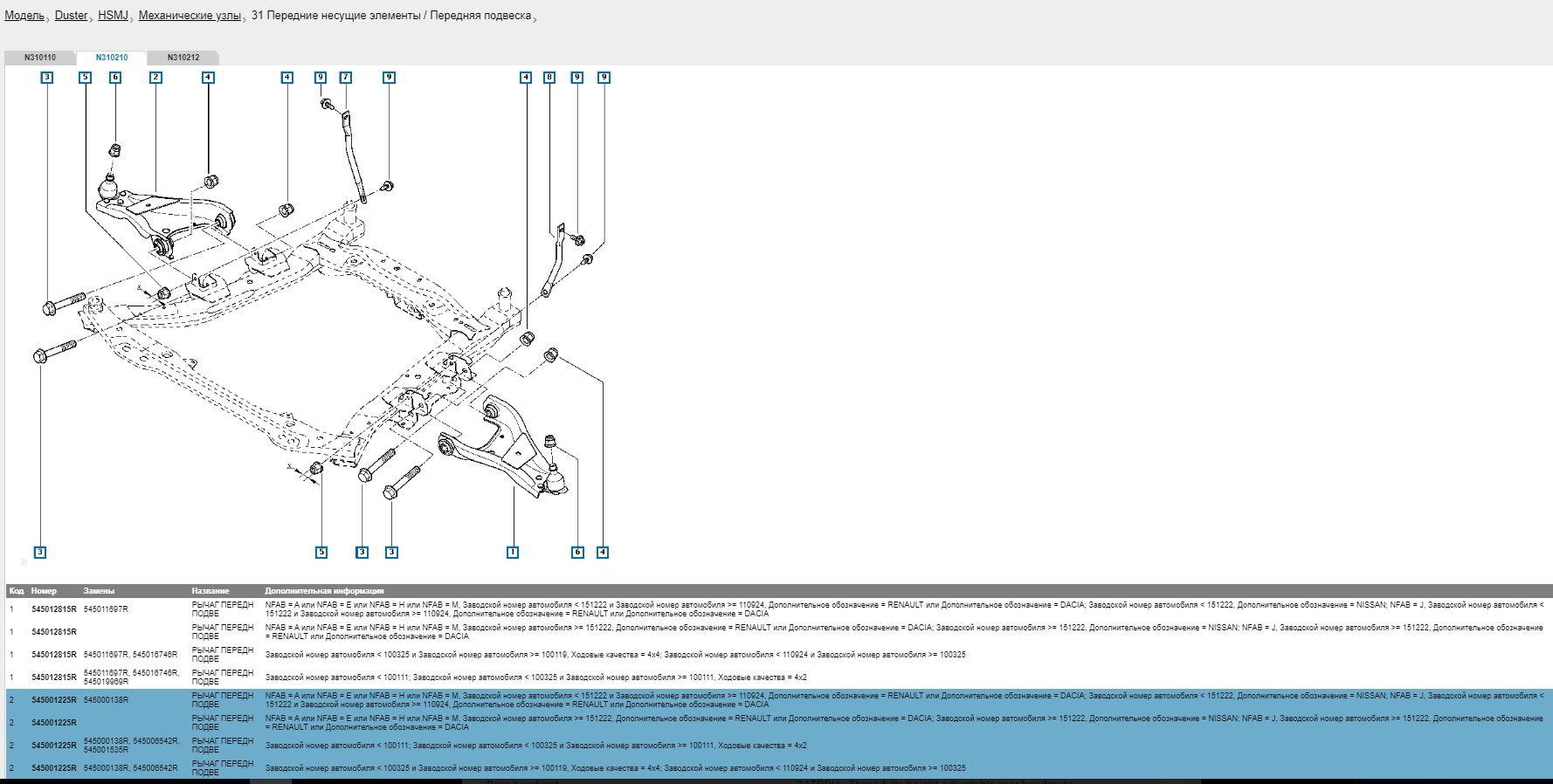The image size is (1553, 784).
Task: Click callout marker 8 above the stabilizer link
Action: (549, 78)
